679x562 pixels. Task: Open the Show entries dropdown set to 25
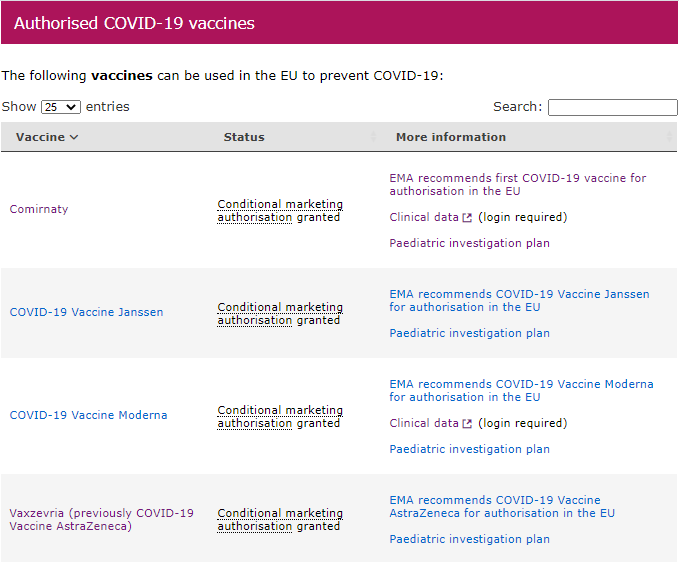(x=61, y=107)
